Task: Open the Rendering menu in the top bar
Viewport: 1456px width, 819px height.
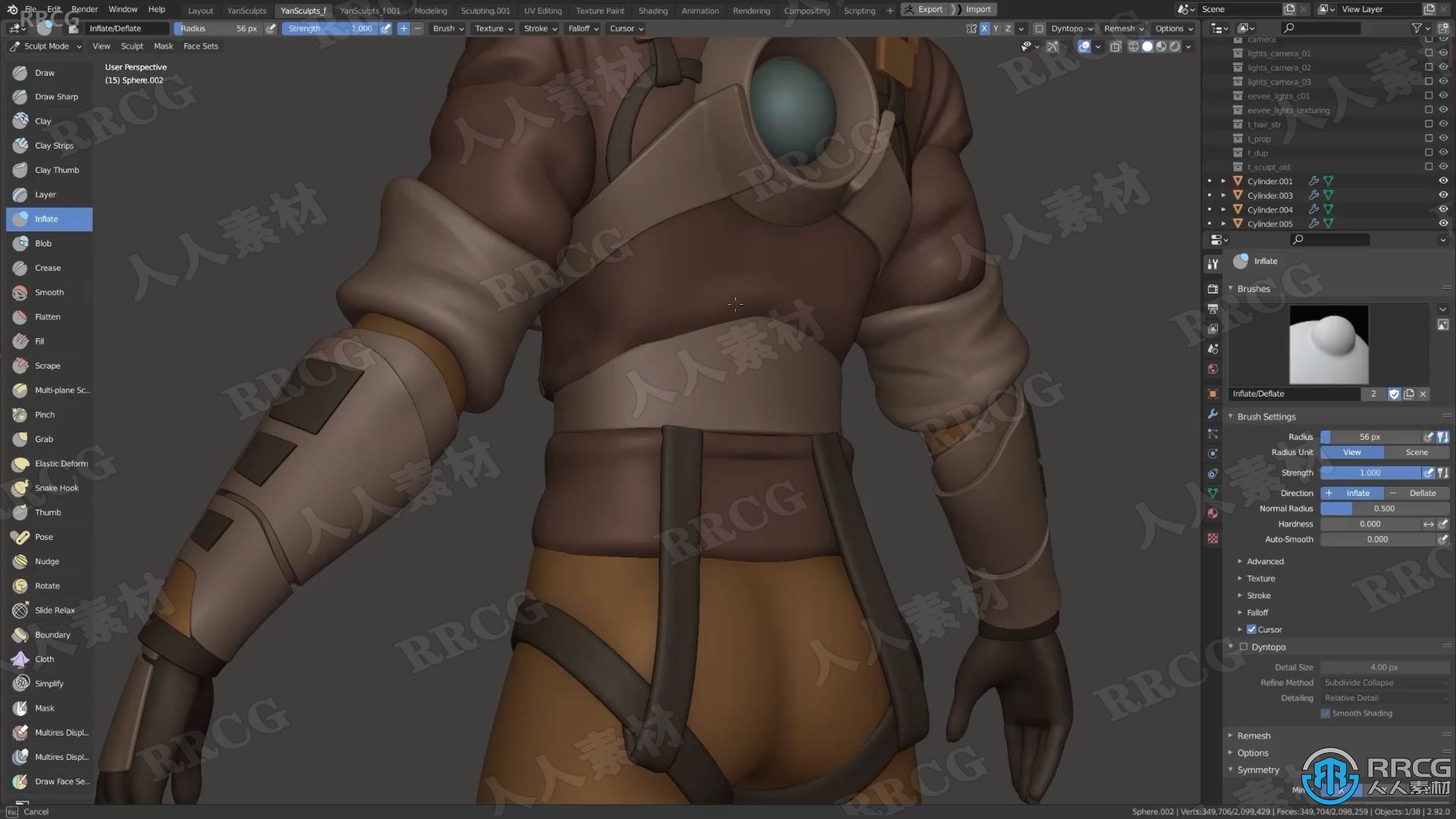Action: pos(751,9)
